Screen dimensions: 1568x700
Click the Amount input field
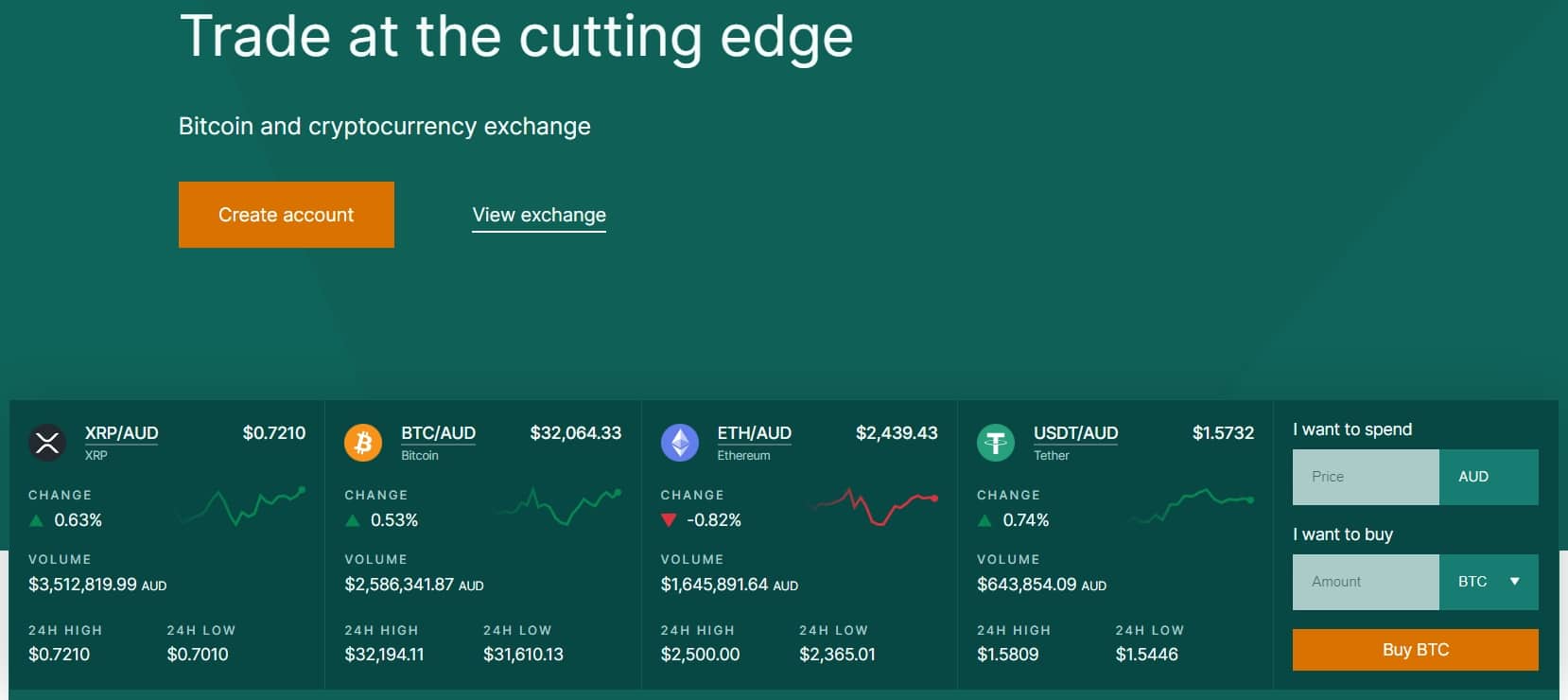[1365, 582]
